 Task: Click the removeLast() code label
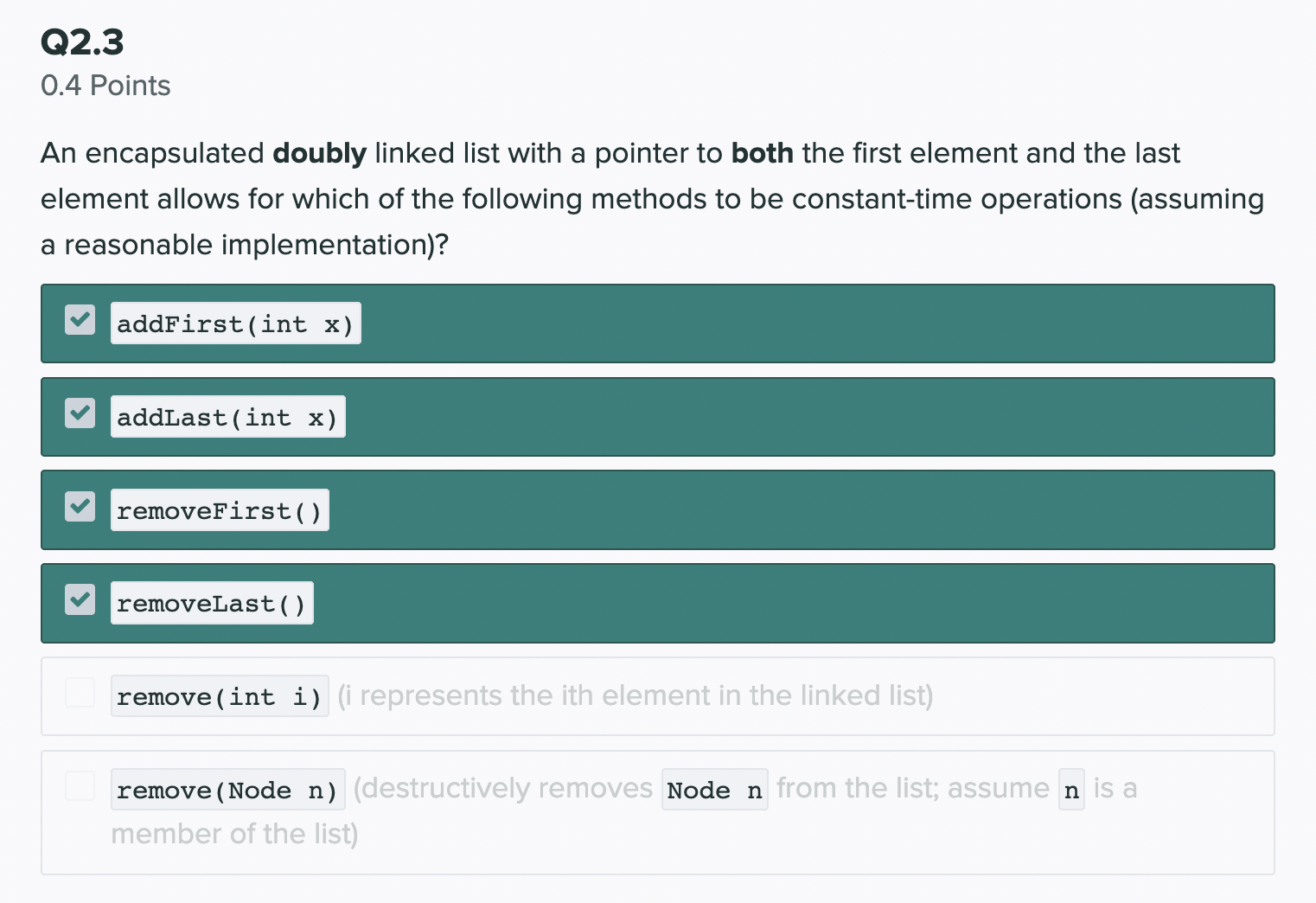[x=212, y=604]
